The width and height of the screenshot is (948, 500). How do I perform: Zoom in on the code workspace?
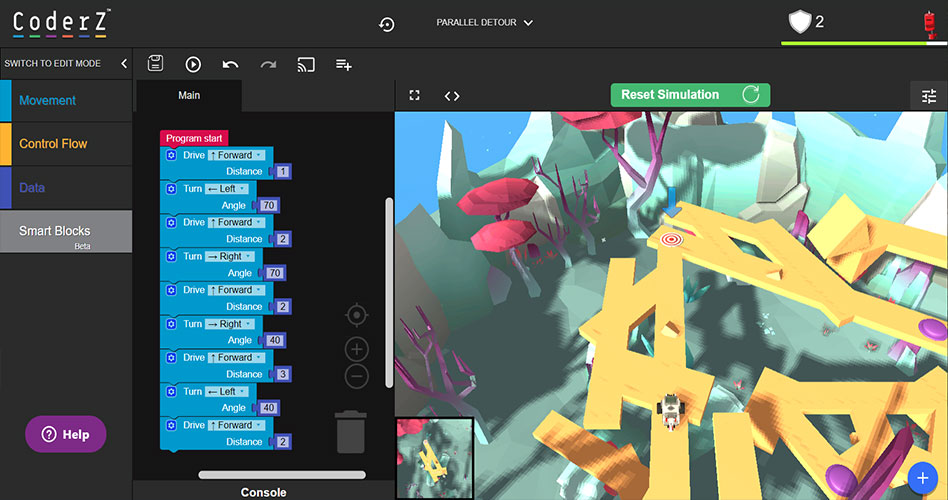356,349
